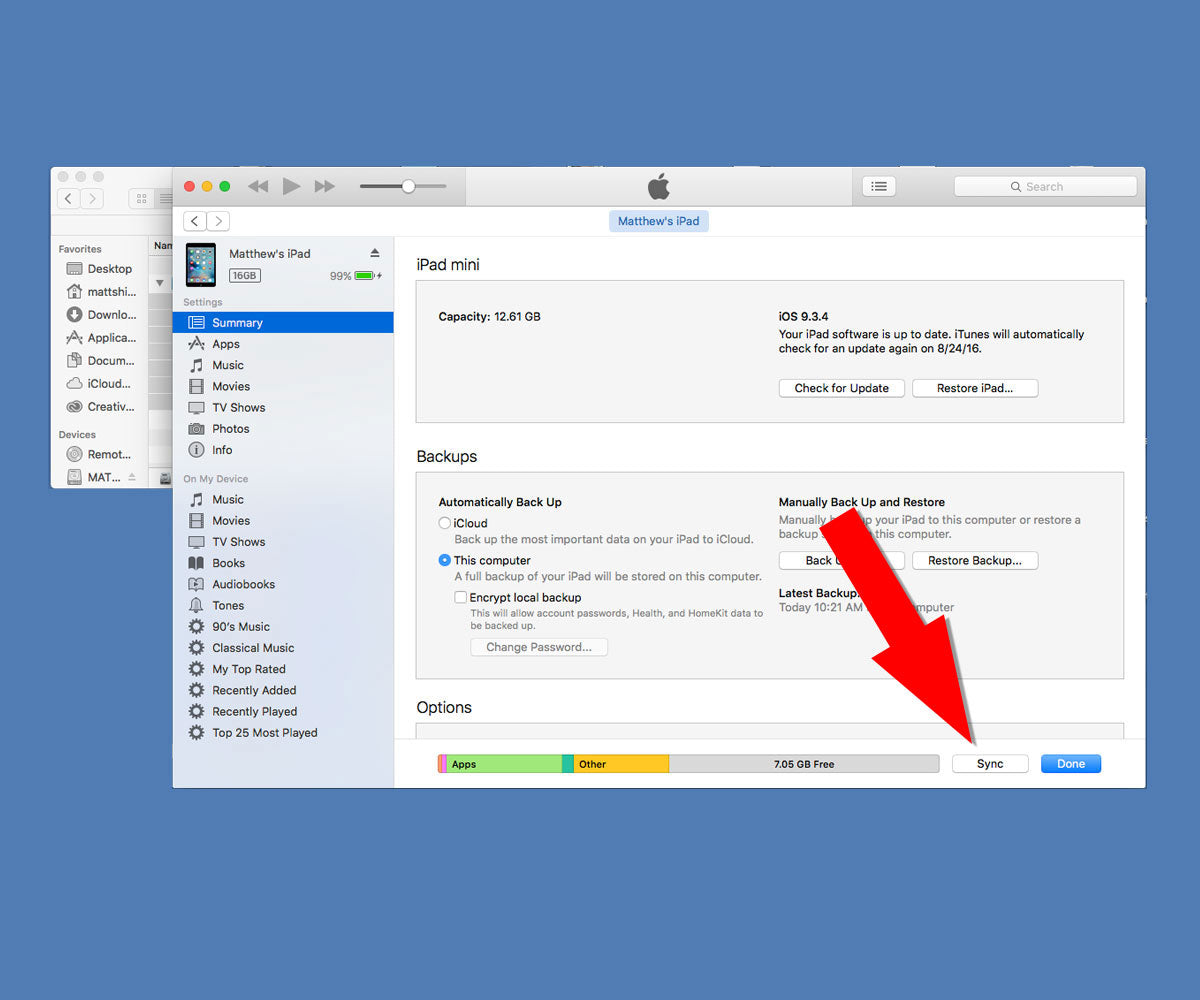Go back using the iTunes back chevron

(195, 221)
